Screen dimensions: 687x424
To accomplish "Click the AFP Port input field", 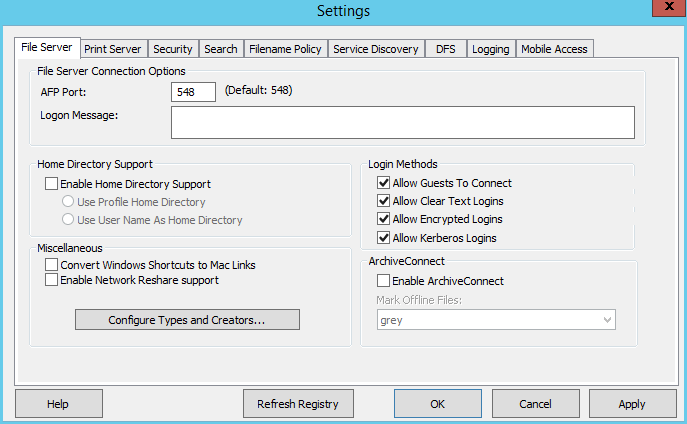I will point(194,92).
